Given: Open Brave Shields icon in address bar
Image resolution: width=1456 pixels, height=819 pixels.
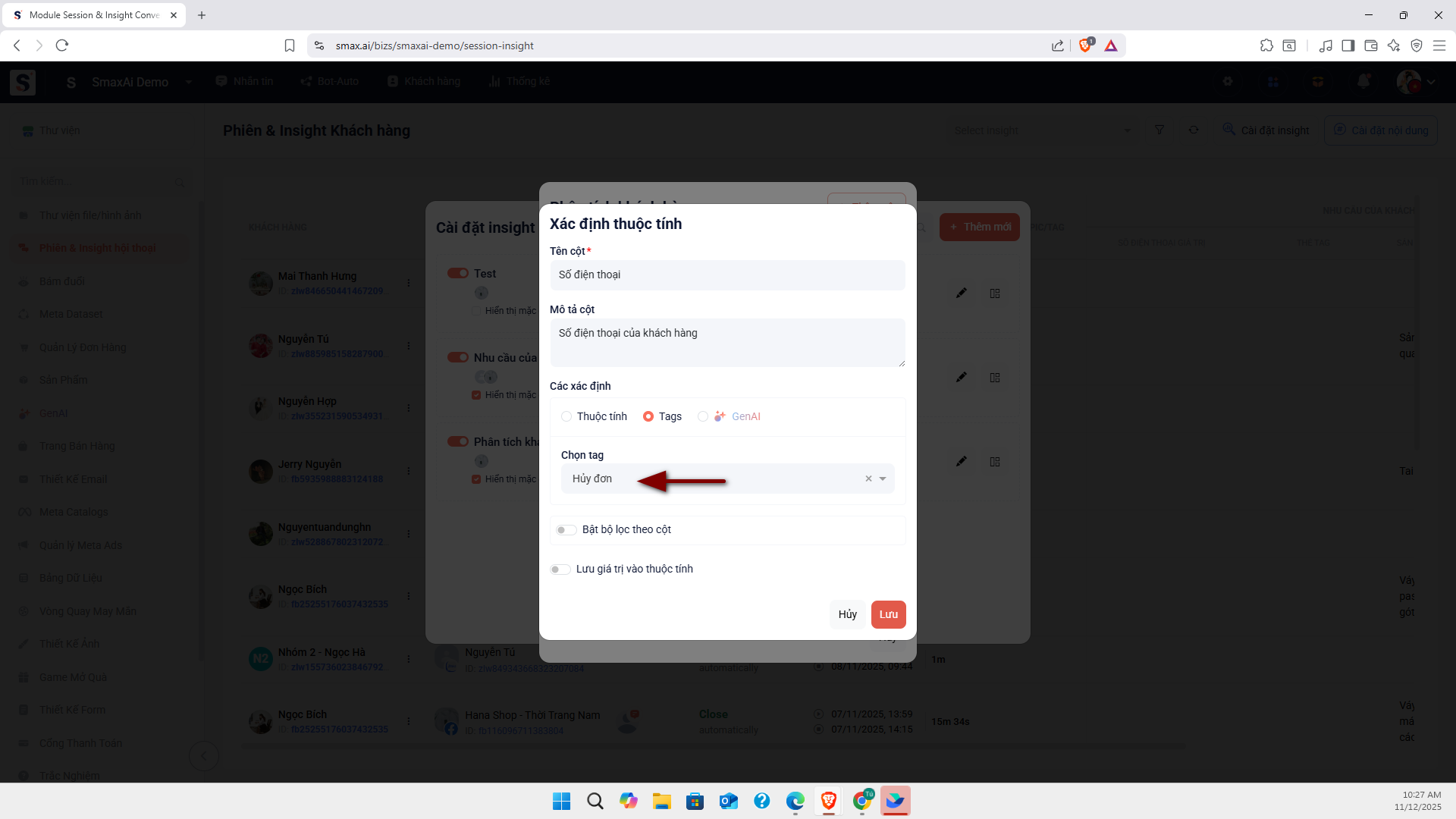Looking at the screenshot, I should 1085,45.
